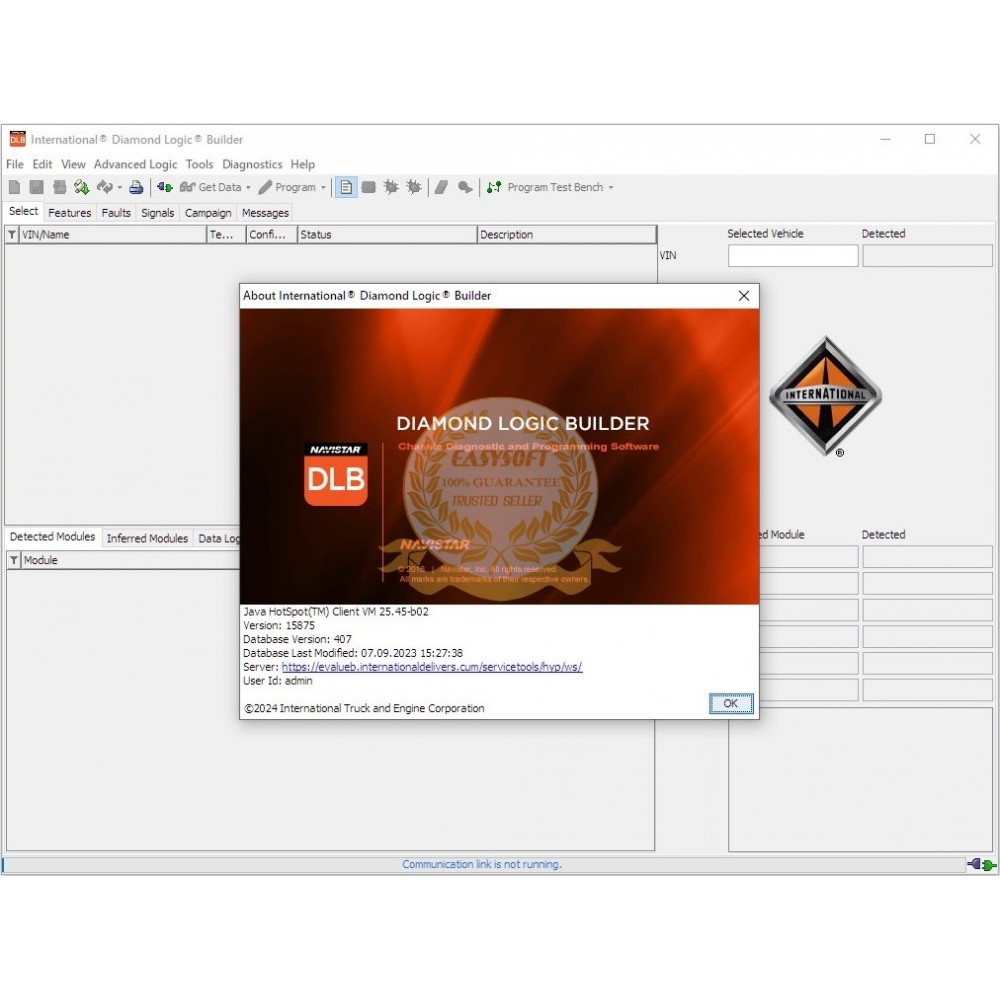Click the 'Database Last Modified' line
1000x1000 pixels.
click(353, 653)
